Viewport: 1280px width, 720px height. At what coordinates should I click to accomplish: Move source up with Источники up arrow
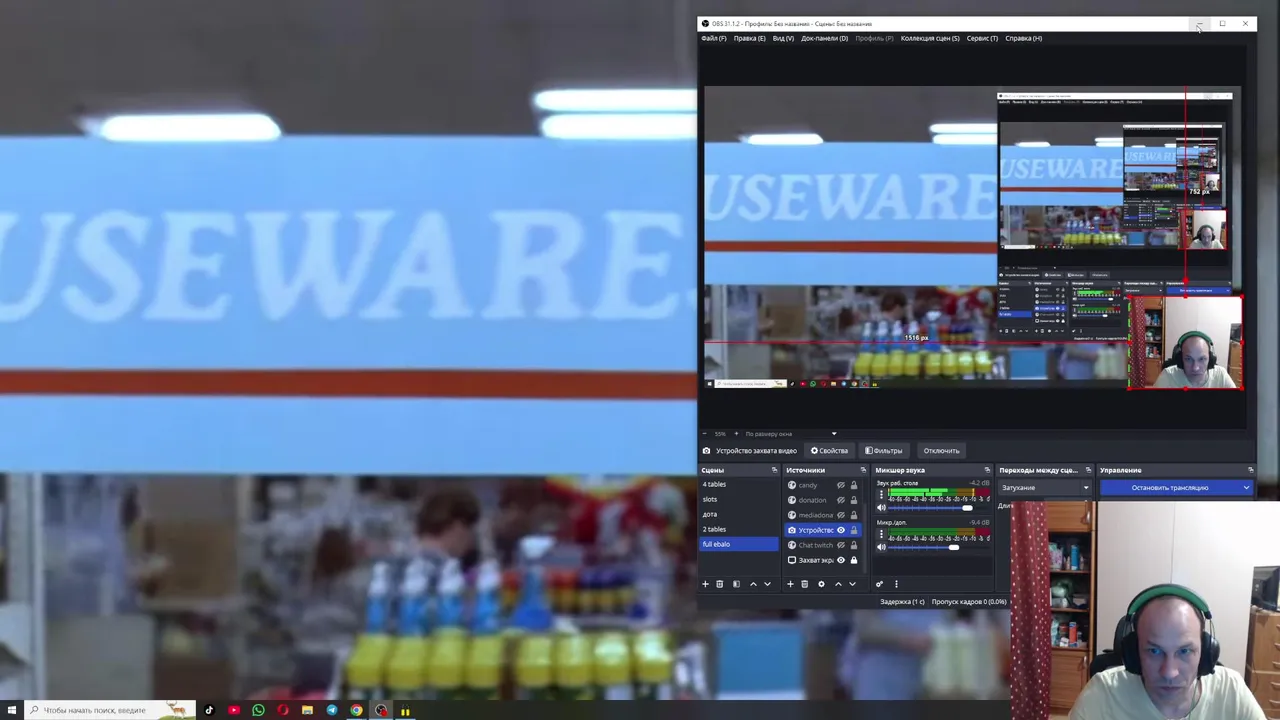point(838,584)
